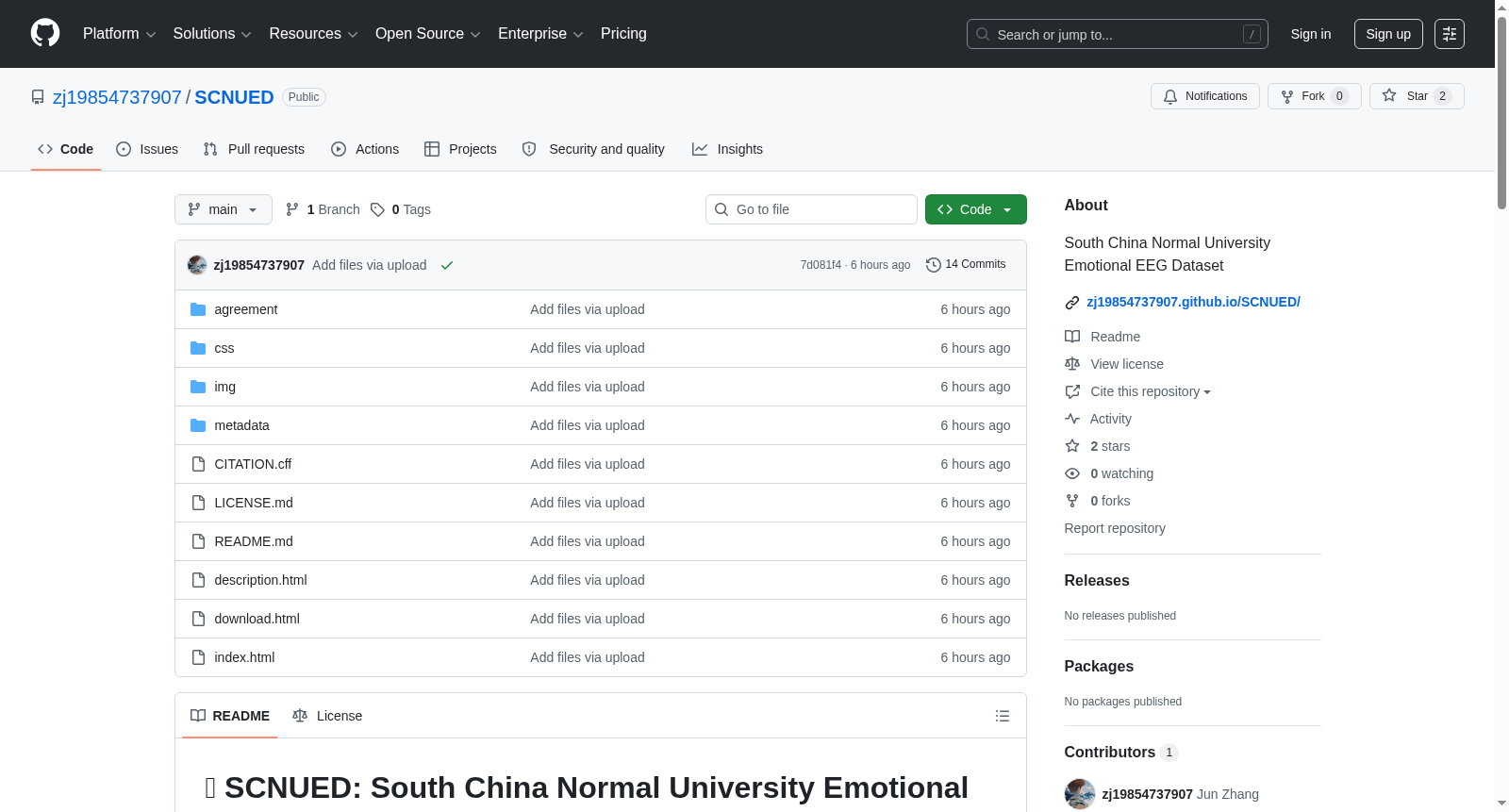Click the green commit status checkmark
The image size is (1509, 812).
[x=447, y=265]
